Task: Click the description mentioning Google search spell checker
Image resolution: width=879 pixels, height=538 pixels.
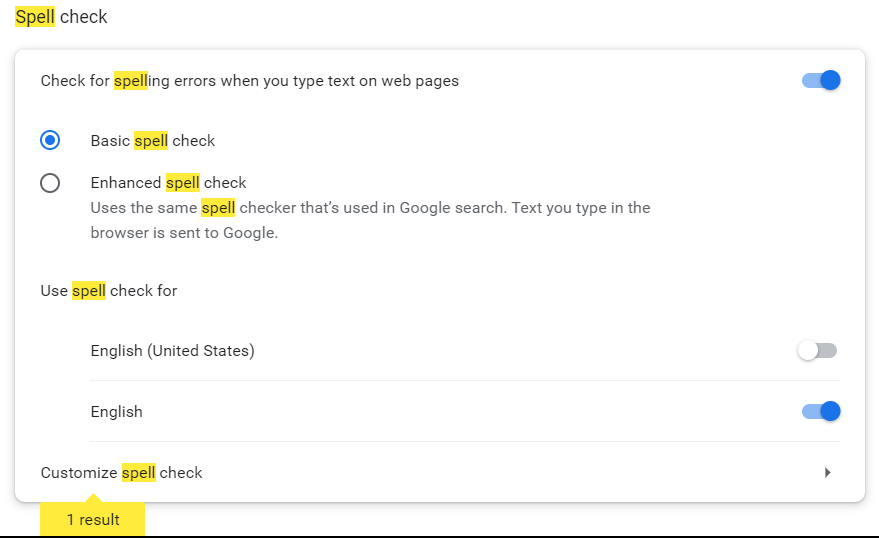Action: [370, 220]
